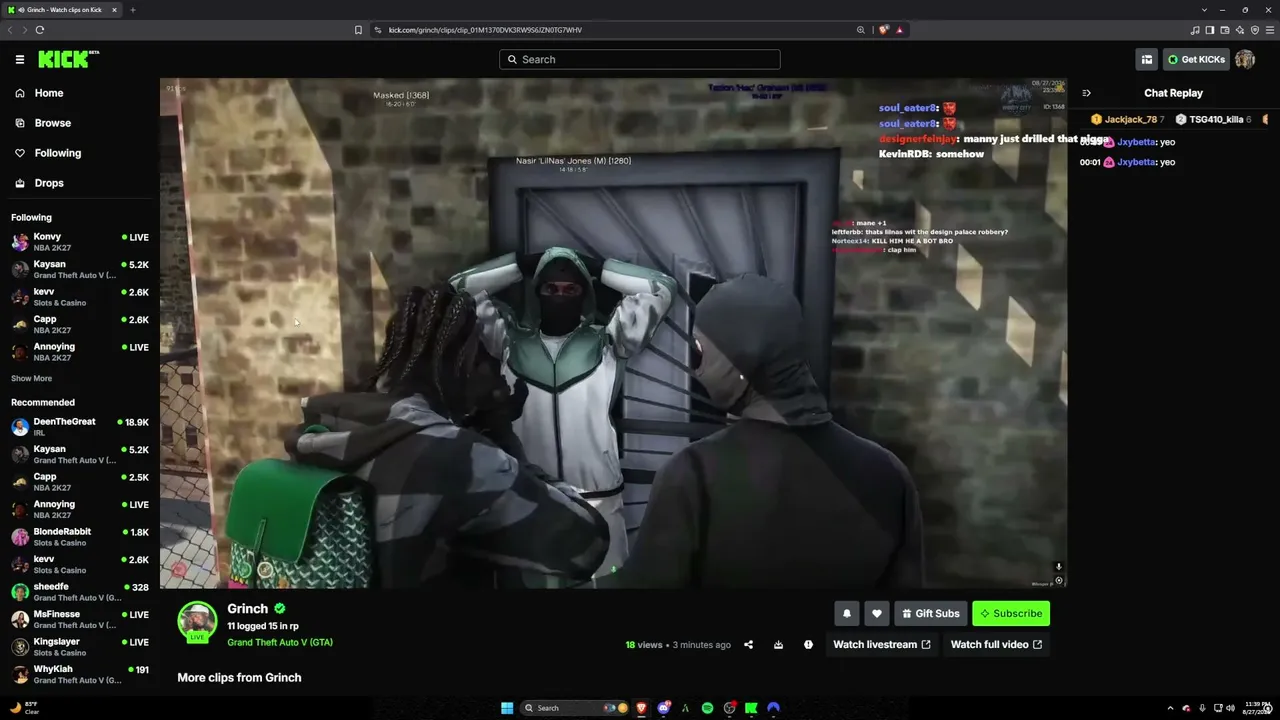This screenshot has width=1280, height=720.
Task: Subscribe to Grinch's channel
Action: pyautogui.click(x=1011, y=613)
